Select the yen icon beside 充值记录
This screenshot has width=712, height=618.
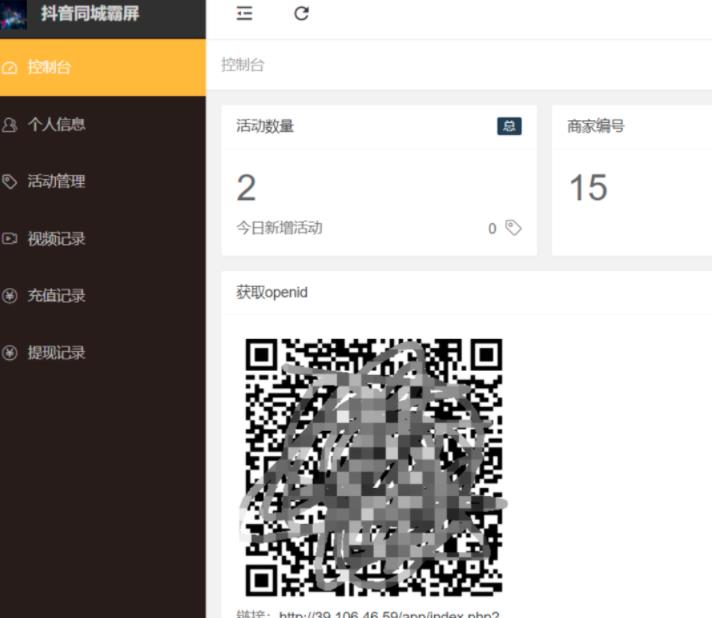[x=10, y=296]
